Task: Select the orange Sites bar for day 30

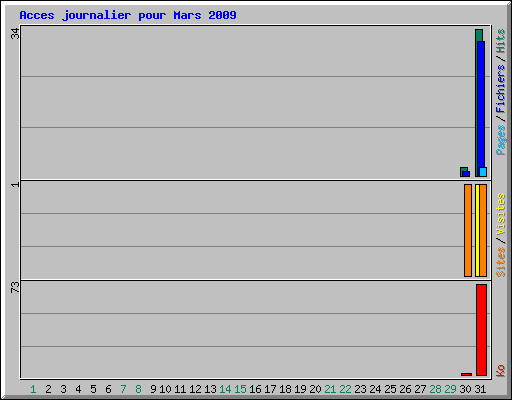Action: pos(468,230)
